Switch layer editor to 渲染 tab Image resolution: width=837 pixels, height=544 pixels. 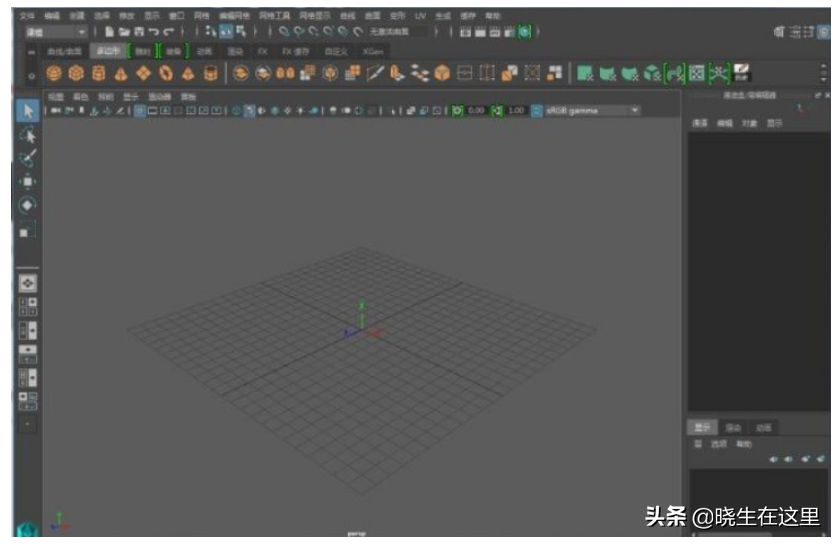pos(733,428)
